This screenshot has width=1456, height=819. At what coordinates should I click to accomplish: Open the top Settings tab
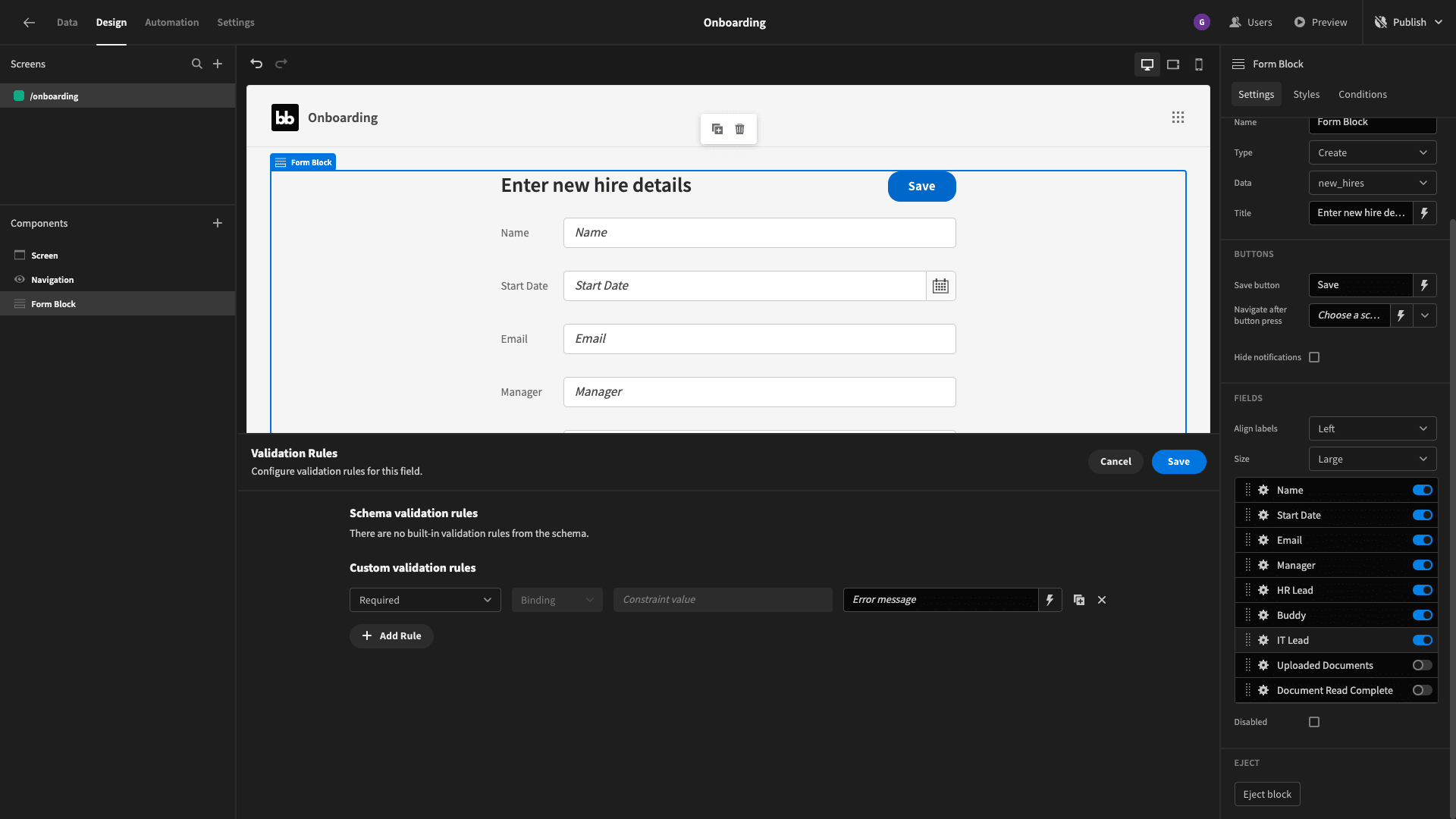[x=236, y=23]
